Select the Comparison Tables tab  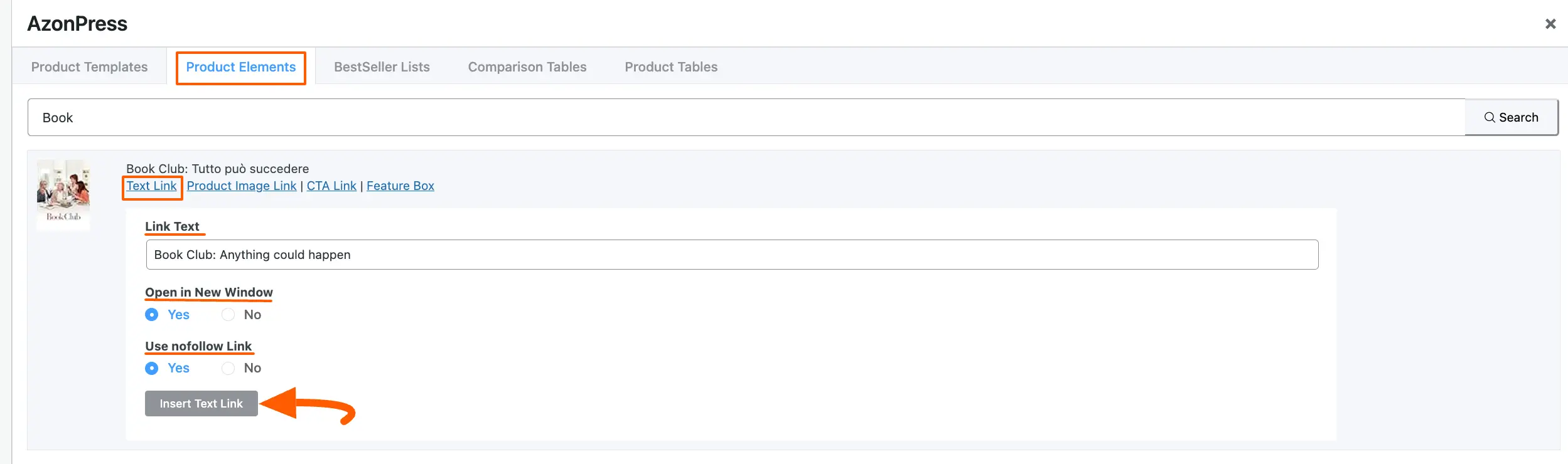point(527,67)
